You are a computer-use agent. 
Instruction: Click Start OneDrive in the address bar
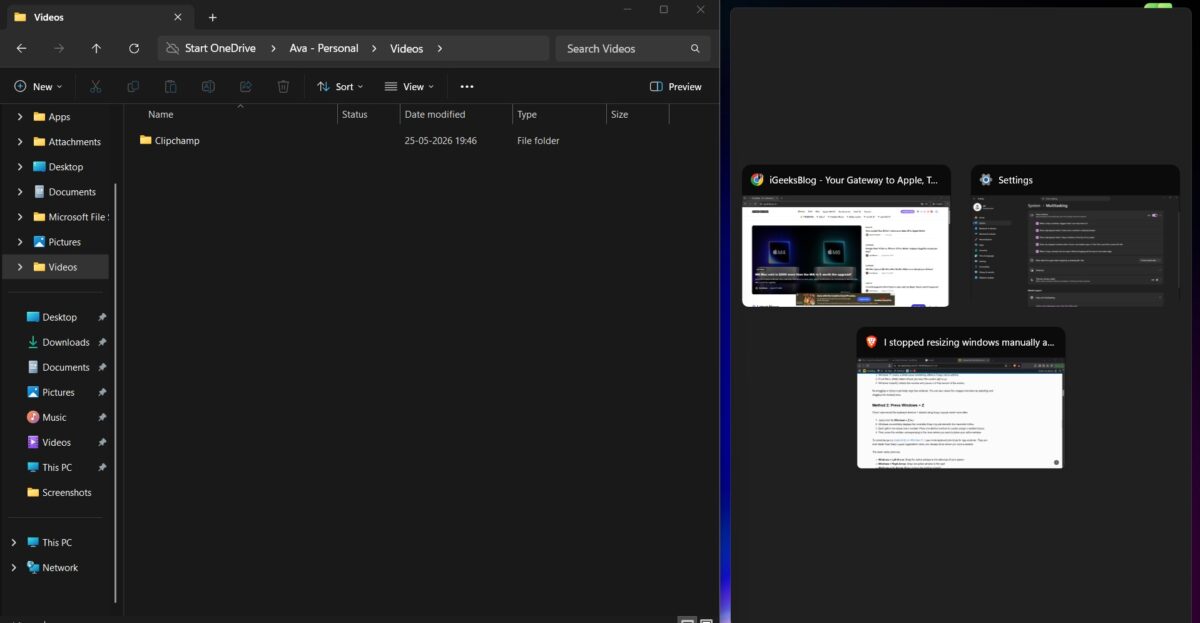coord(220,48)
